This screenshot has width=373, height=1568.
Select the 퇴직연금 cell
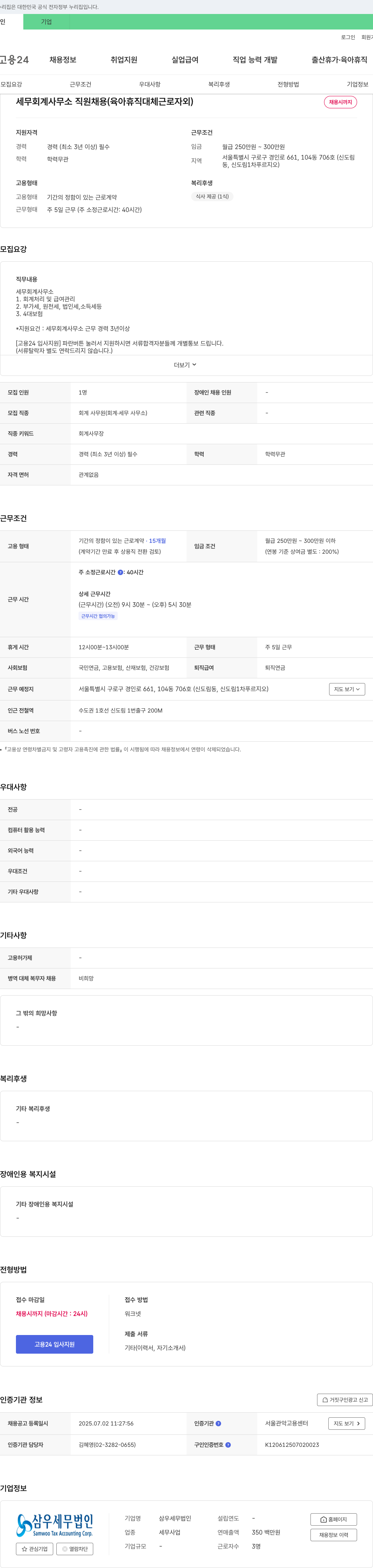coord(275,668)
